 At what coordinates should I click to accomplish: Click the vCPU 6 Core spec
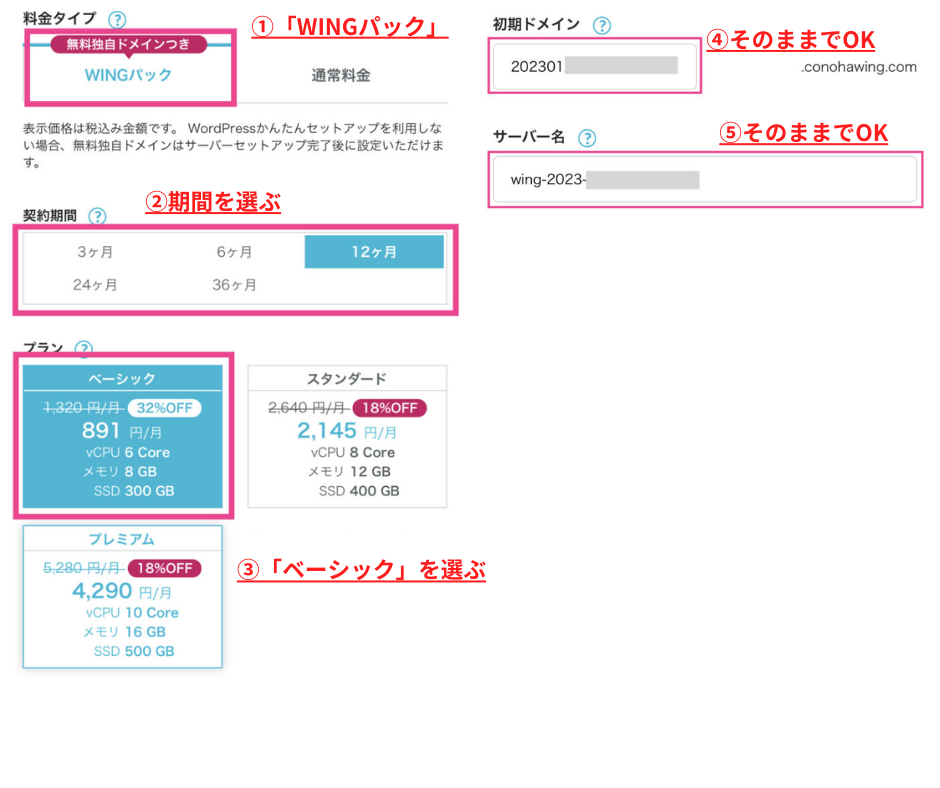(128, 453)
